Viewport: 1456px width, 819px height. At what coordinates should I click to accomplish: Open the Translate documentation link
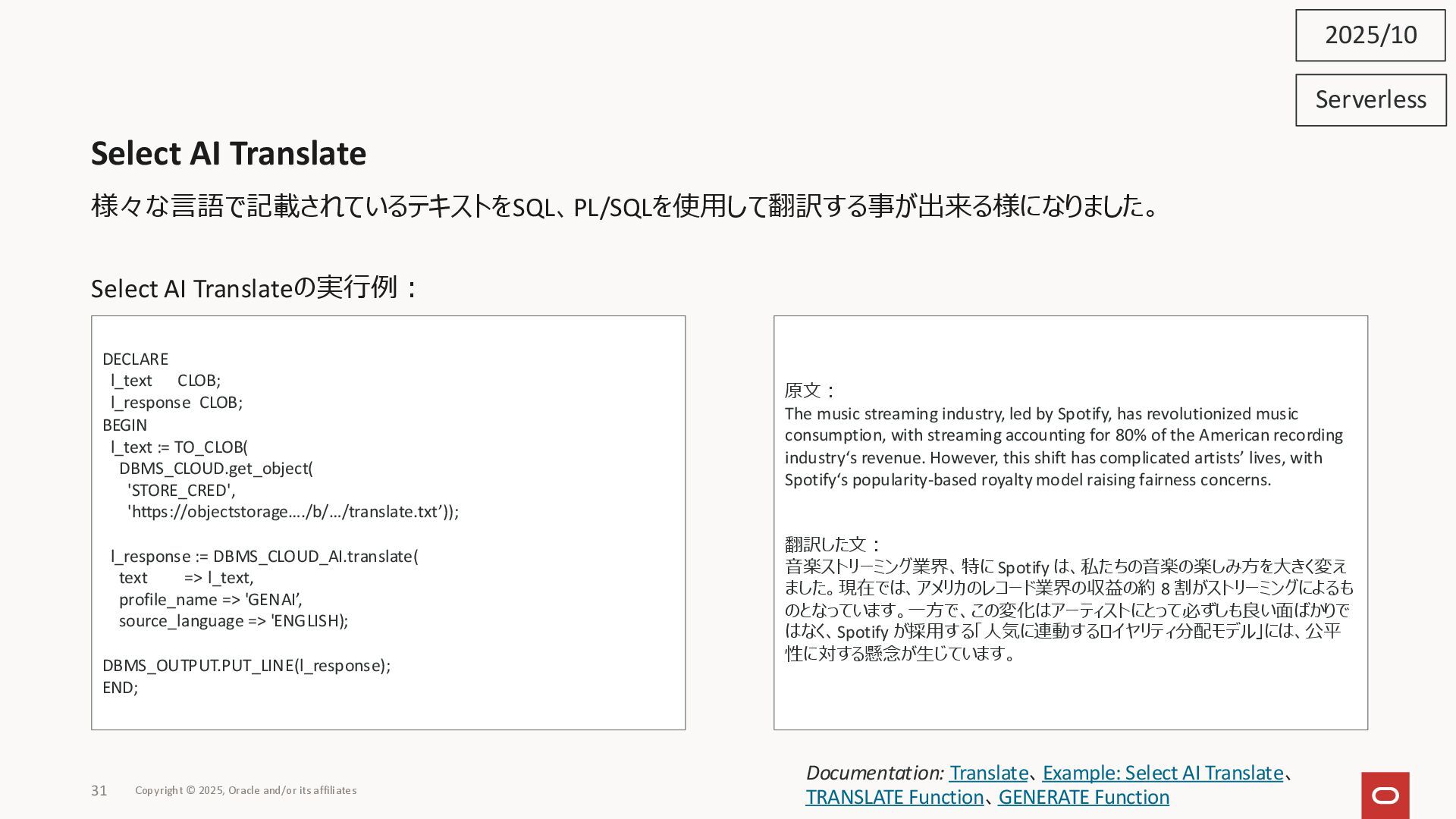pos(988,773)
